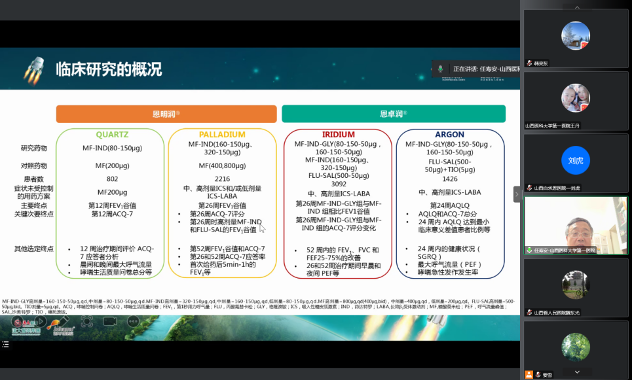Show more participants with the down chevron
This screenshot has width=632, height=380.
pyautogui.click(x=577, y=372)
